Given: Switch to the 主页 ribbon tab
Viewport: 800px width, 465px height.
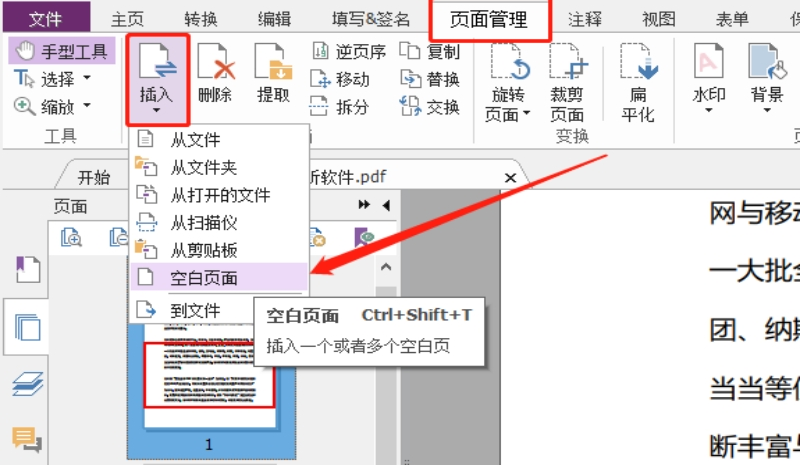Looking at the screenshot, I should tap(128, 19).
